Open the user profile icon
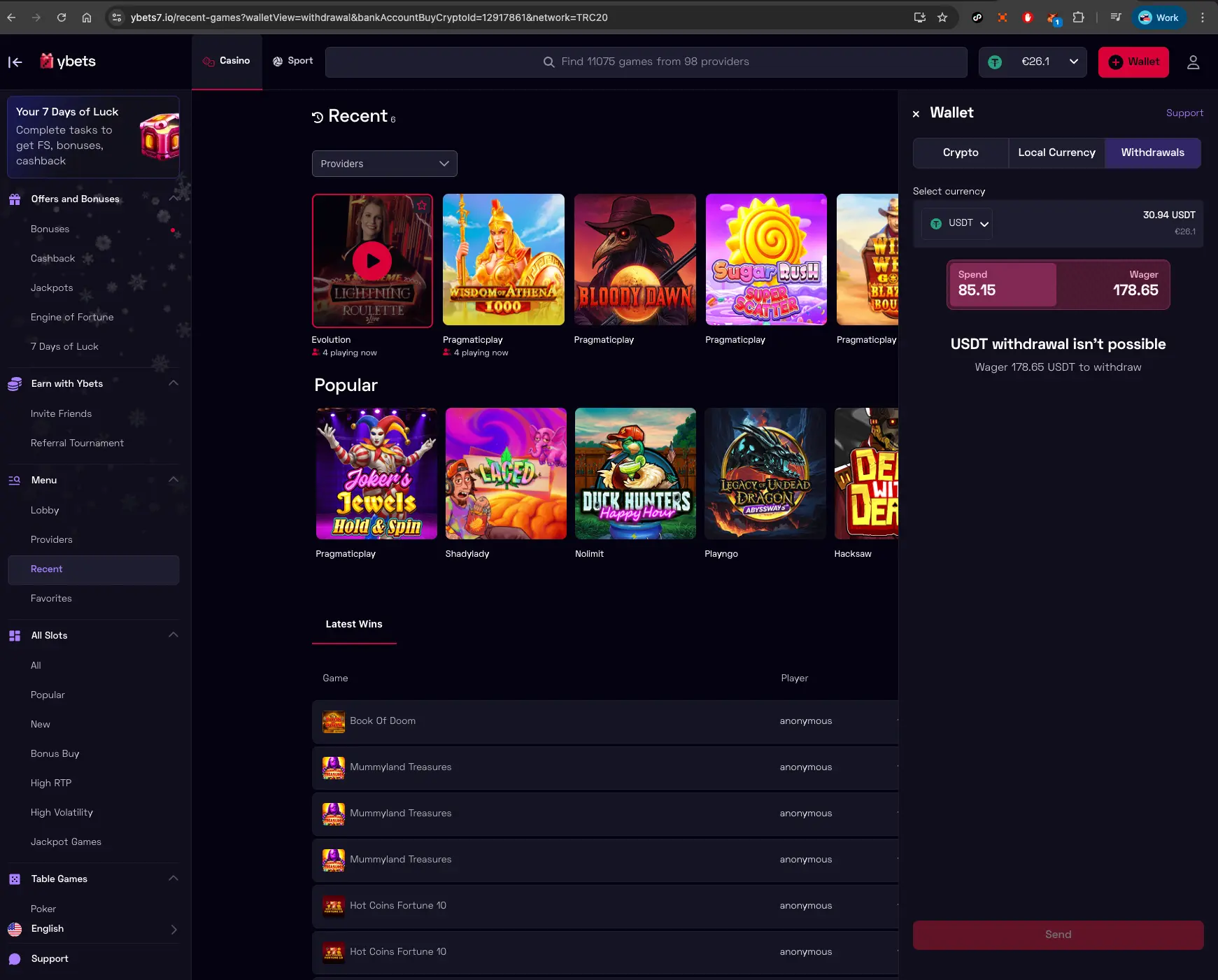The image size is (1218, 980). coord(1194,62)
